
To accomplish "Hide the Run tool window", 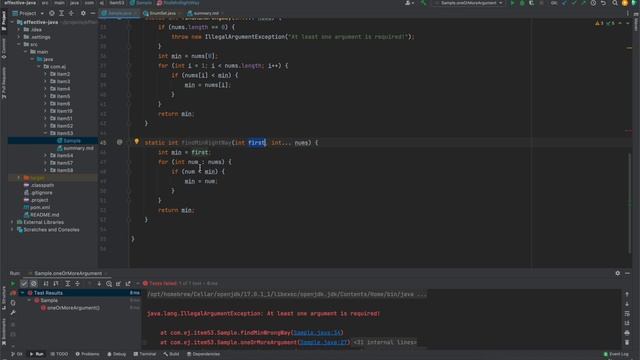I will pyautogui.click(x=627, y=273).
